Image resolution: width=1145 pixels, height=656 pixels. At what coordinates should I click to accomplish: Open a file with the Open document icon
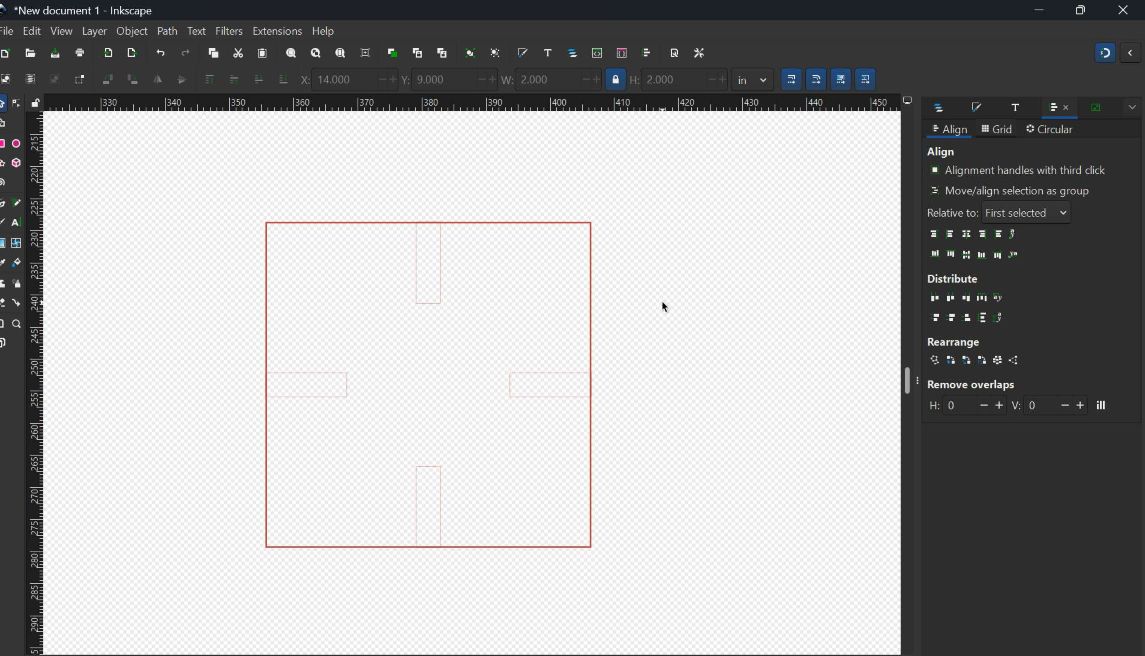point(30,53)
